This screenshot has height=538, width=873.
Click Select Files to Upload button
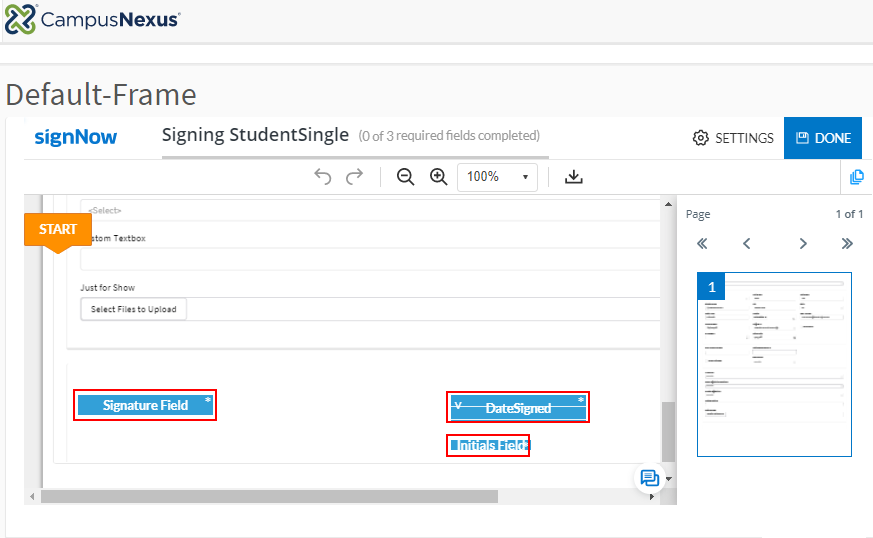133,309
